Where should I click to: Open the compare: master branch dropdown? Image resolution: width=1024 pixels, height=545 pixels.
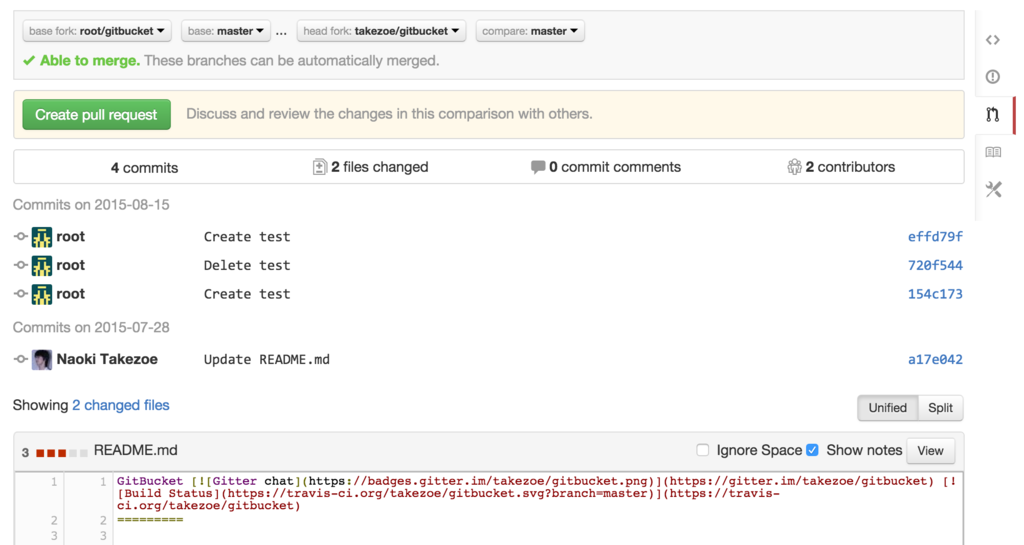(x=530, y=31)
